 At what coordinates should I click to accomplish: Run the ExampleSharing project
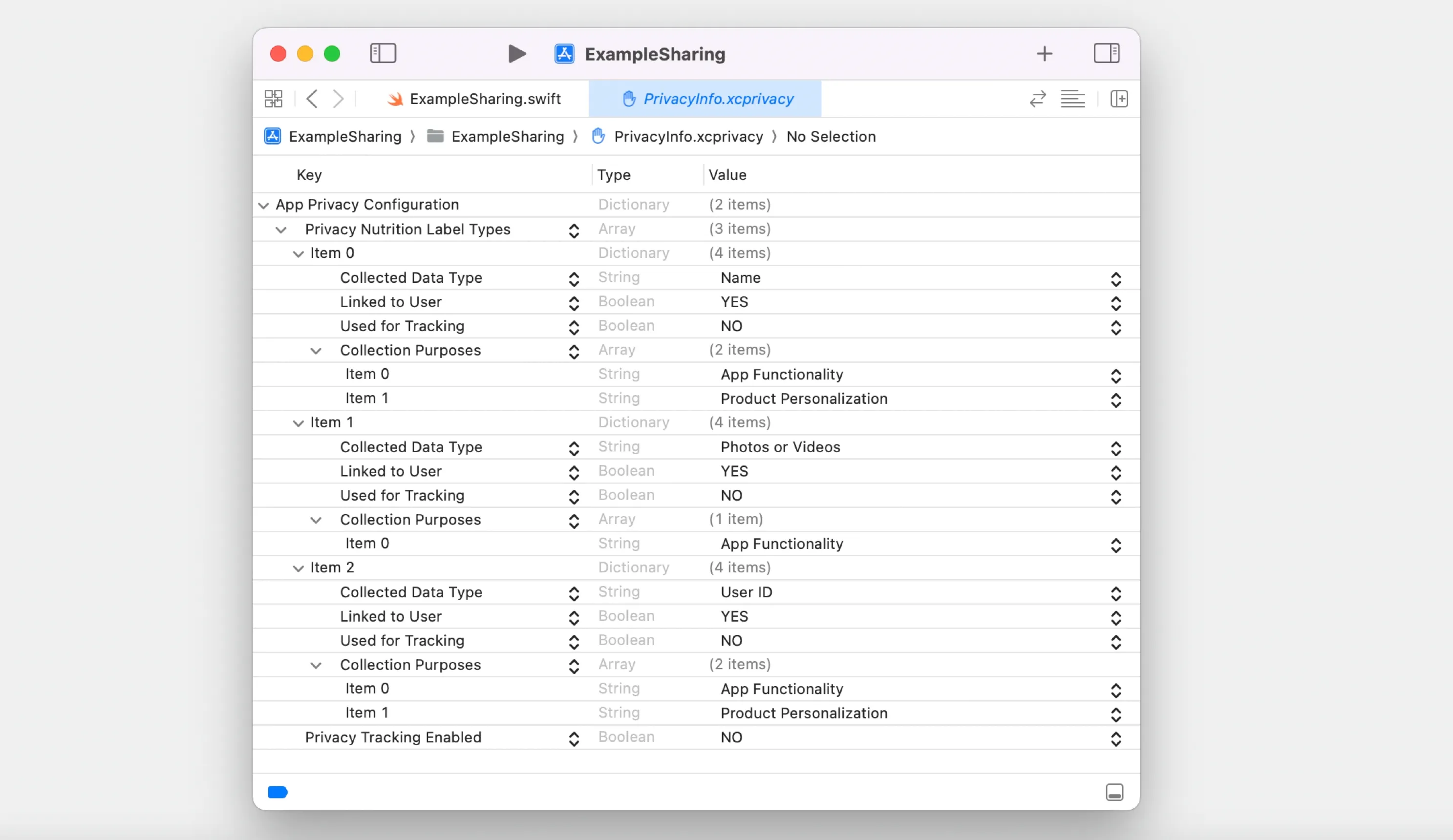pyautogui.click(x=516, y=54)
